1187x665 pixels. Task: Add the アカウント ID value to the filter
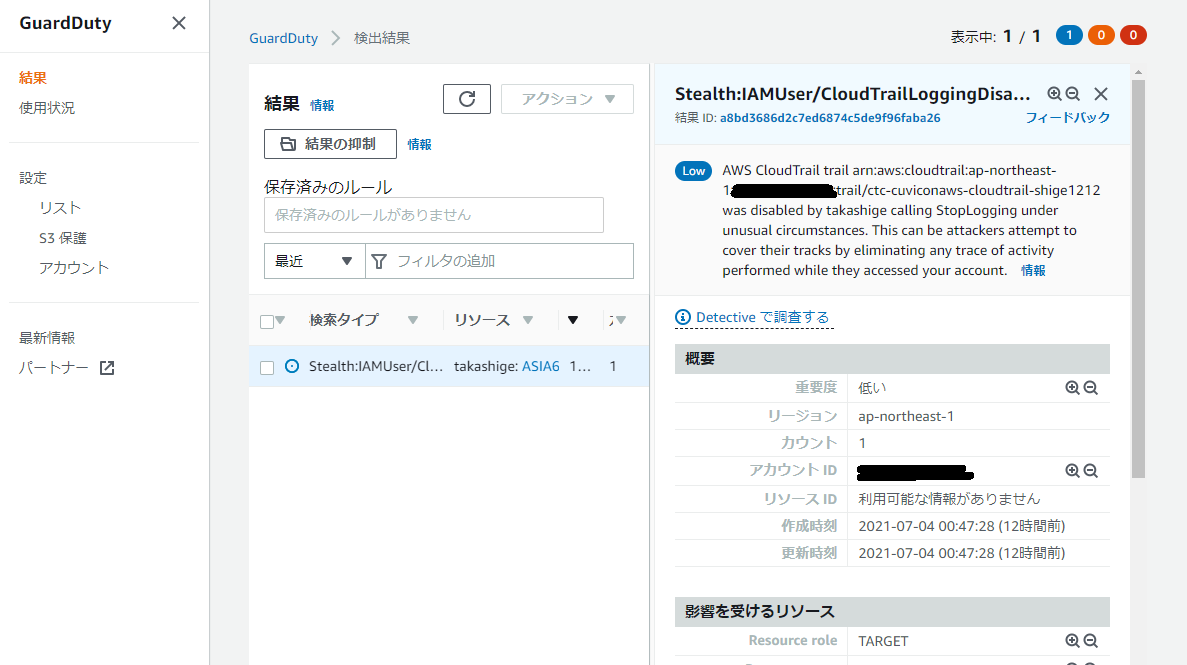pyautogui.click(x=1072, y=470)
